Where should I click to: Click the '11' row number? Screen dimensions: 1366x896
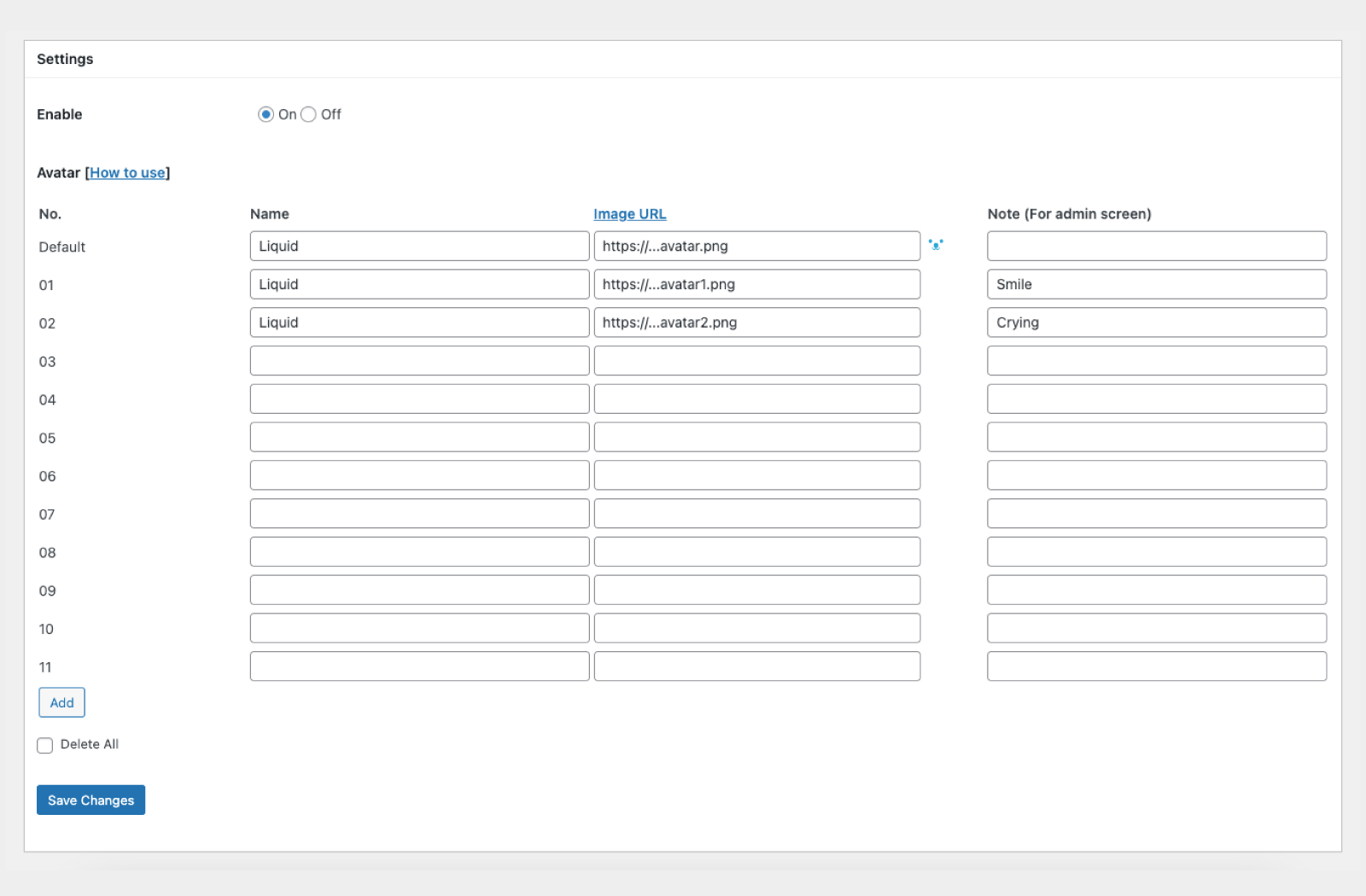[45, 667]
